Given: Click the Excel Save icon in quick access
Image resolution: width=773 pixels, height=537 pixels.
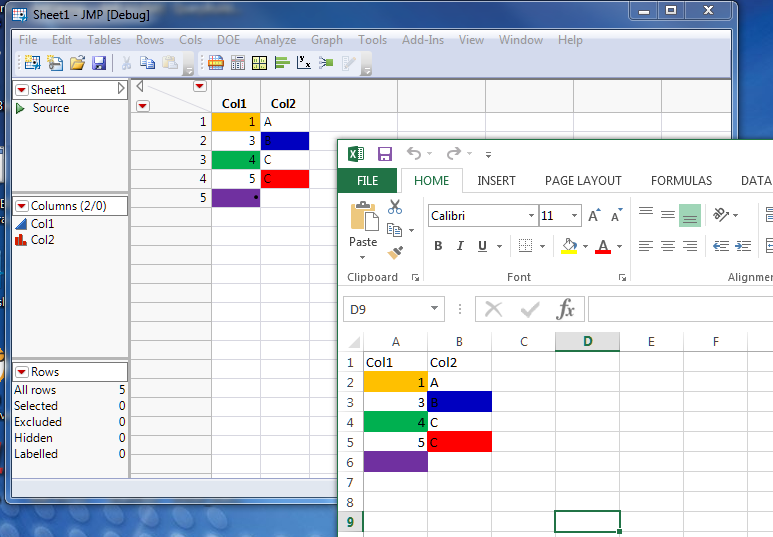Looking at the screenshot, I should 385,154.
